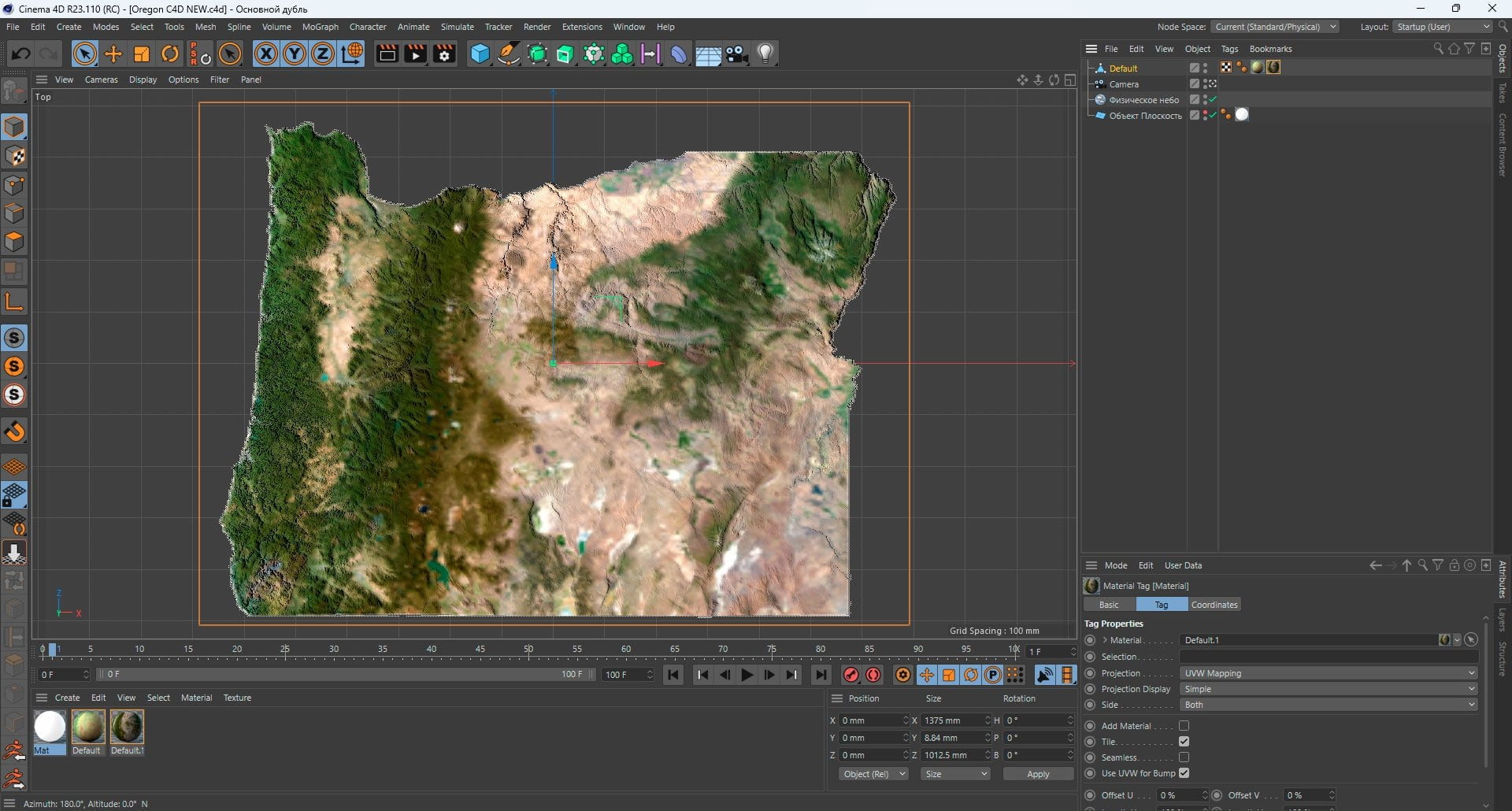The height and width of the screenshot is (811, 1512).
Task: Open viewport Cameras menu
Action: (x=101, y=80)
